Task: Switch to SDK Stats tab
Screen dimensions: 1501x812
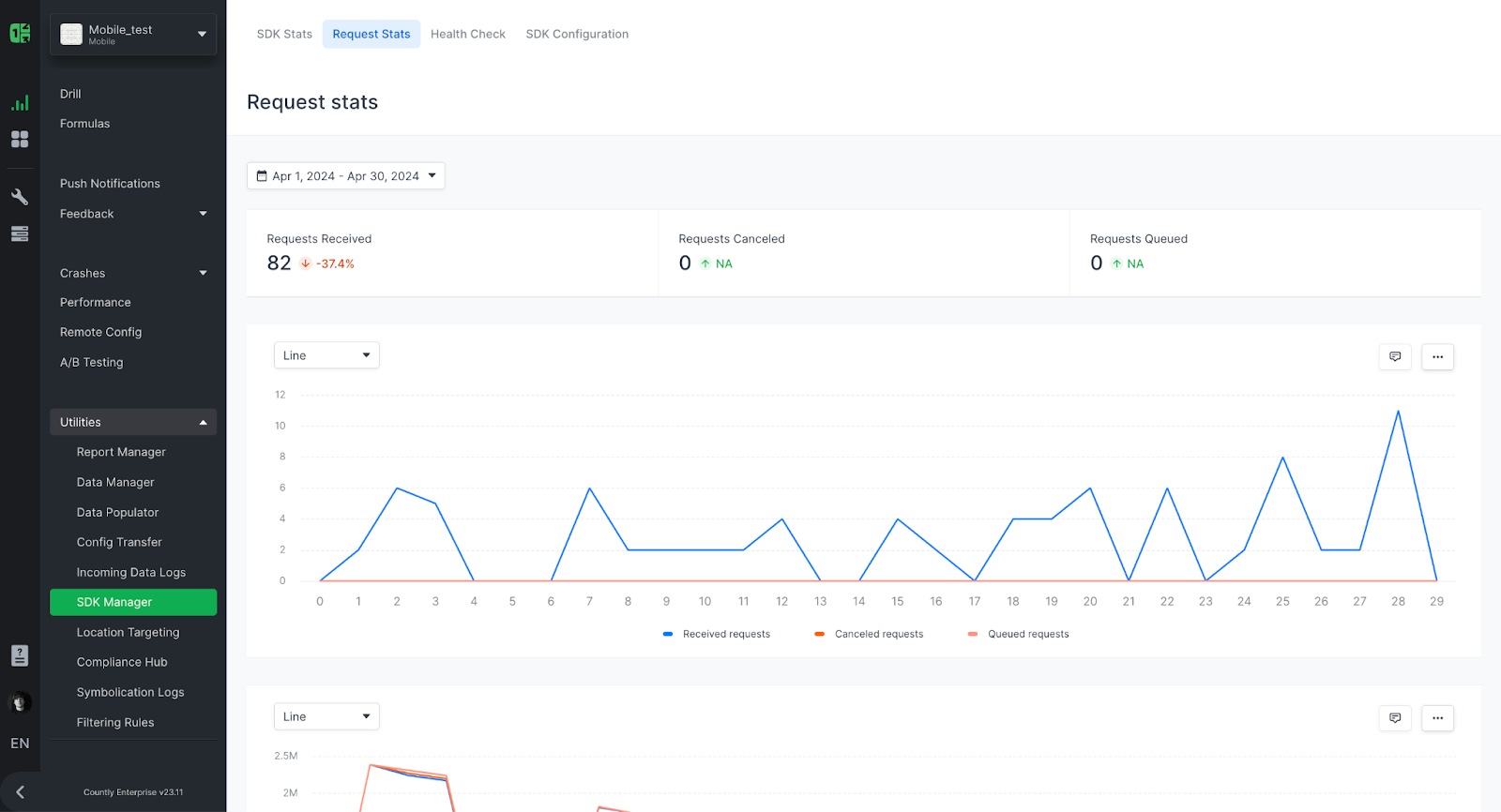Action: (x=284, y=34)
